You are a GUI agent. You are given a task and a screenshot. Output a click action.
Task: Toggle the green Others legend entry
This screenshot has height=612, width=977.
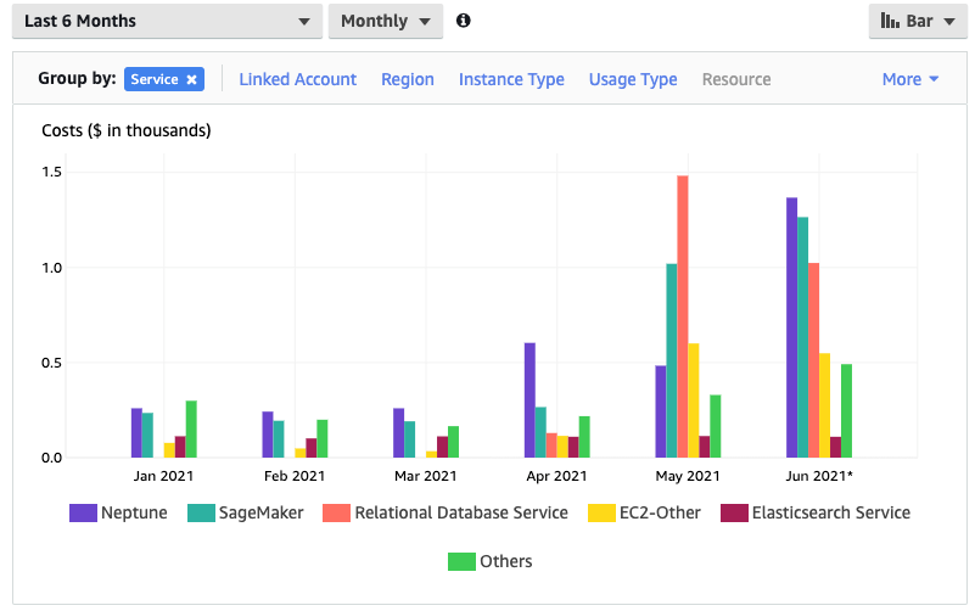[x=460, y=562]
